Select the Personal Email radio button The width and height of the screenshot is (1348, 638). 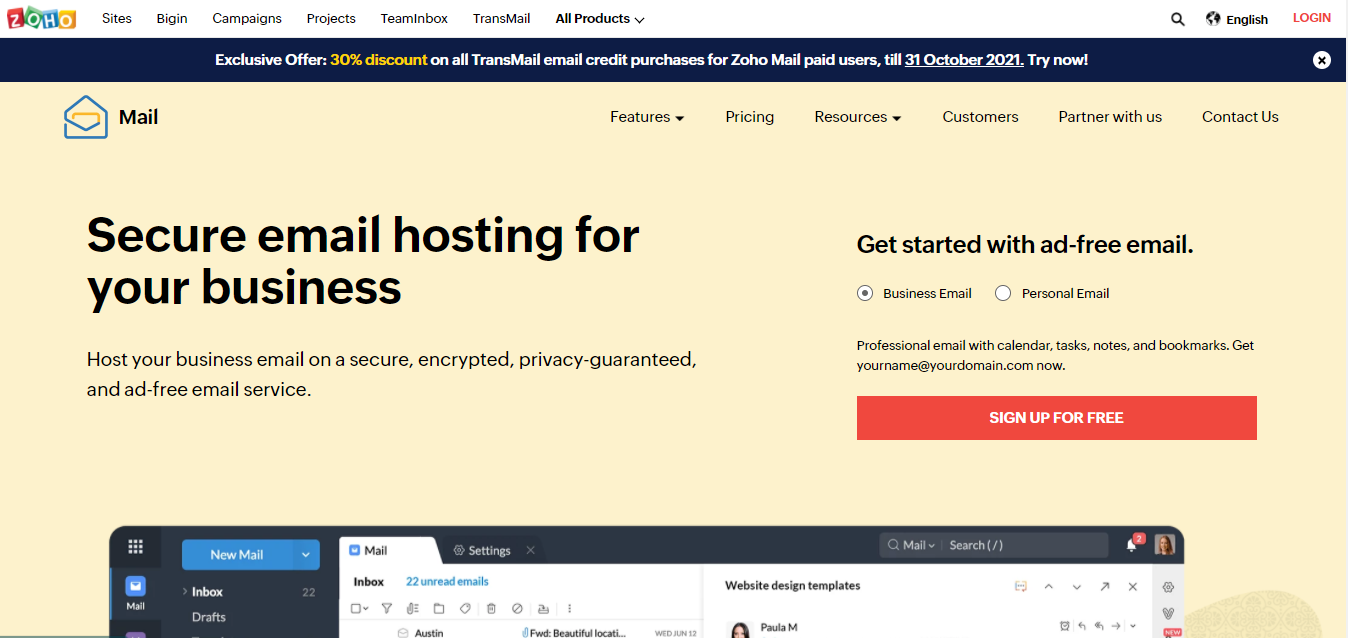[x=1003, y=293]
